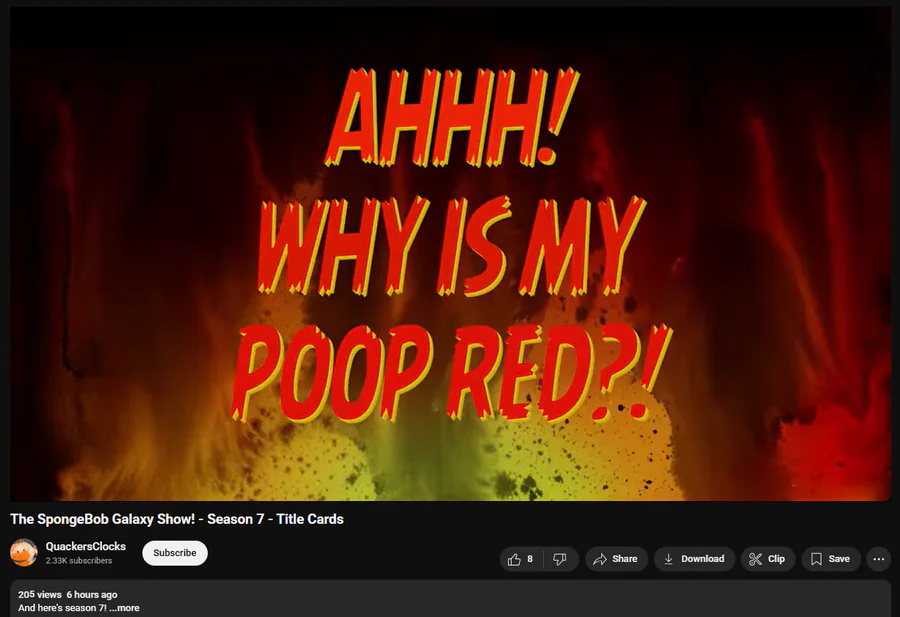Like the video with thumbs up

point(521,559)
